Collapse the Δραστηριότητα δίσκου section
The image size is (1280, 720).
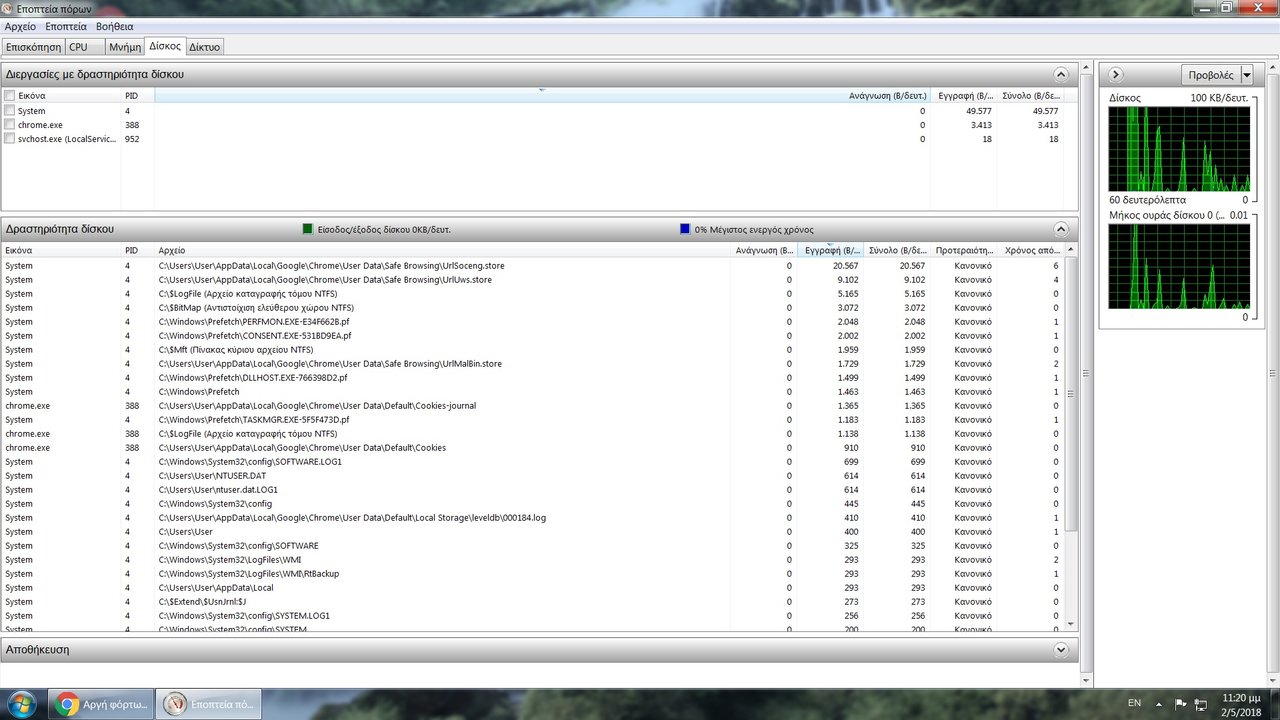click(1061, 229)
